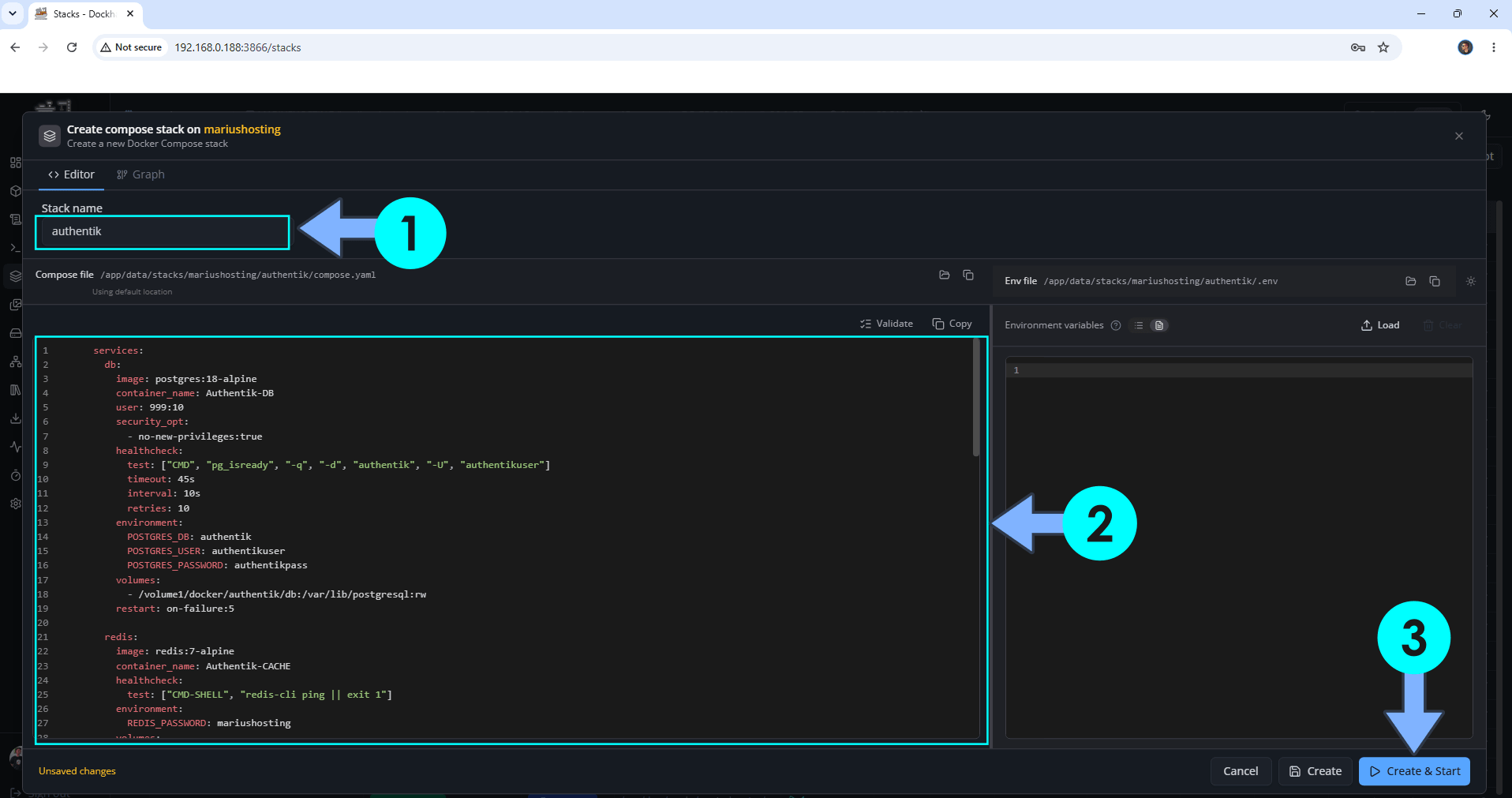Click the 'mariushosting' environment name in title
This screenshot has height=798, width=1512.
(x=242, y=129)
